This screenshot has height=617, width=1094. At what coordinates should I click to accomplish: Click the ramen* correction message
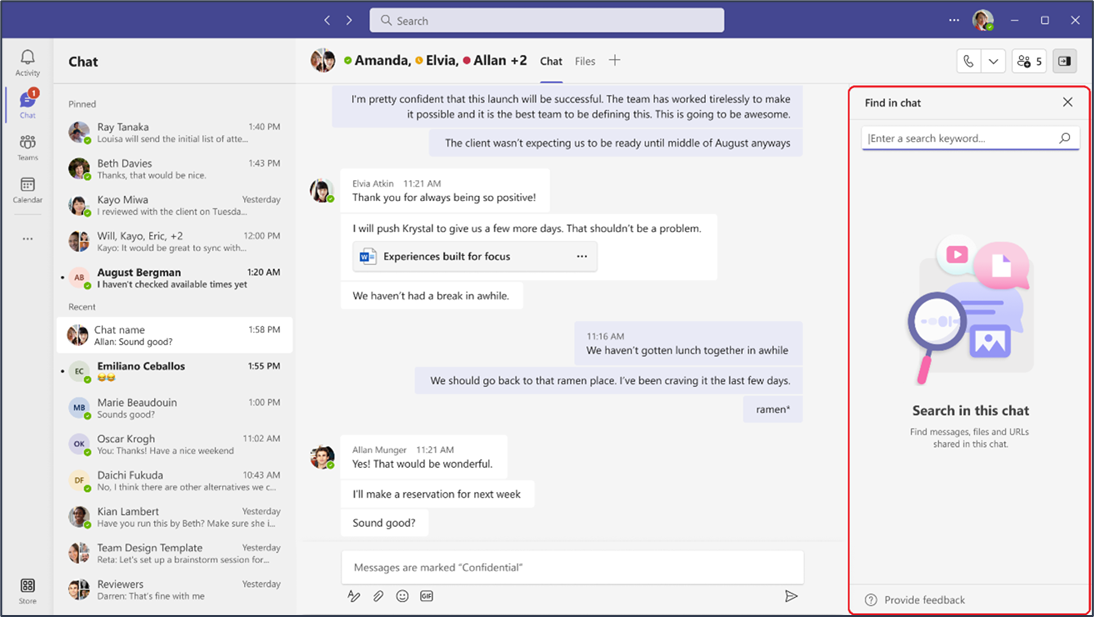click(773, 410)
